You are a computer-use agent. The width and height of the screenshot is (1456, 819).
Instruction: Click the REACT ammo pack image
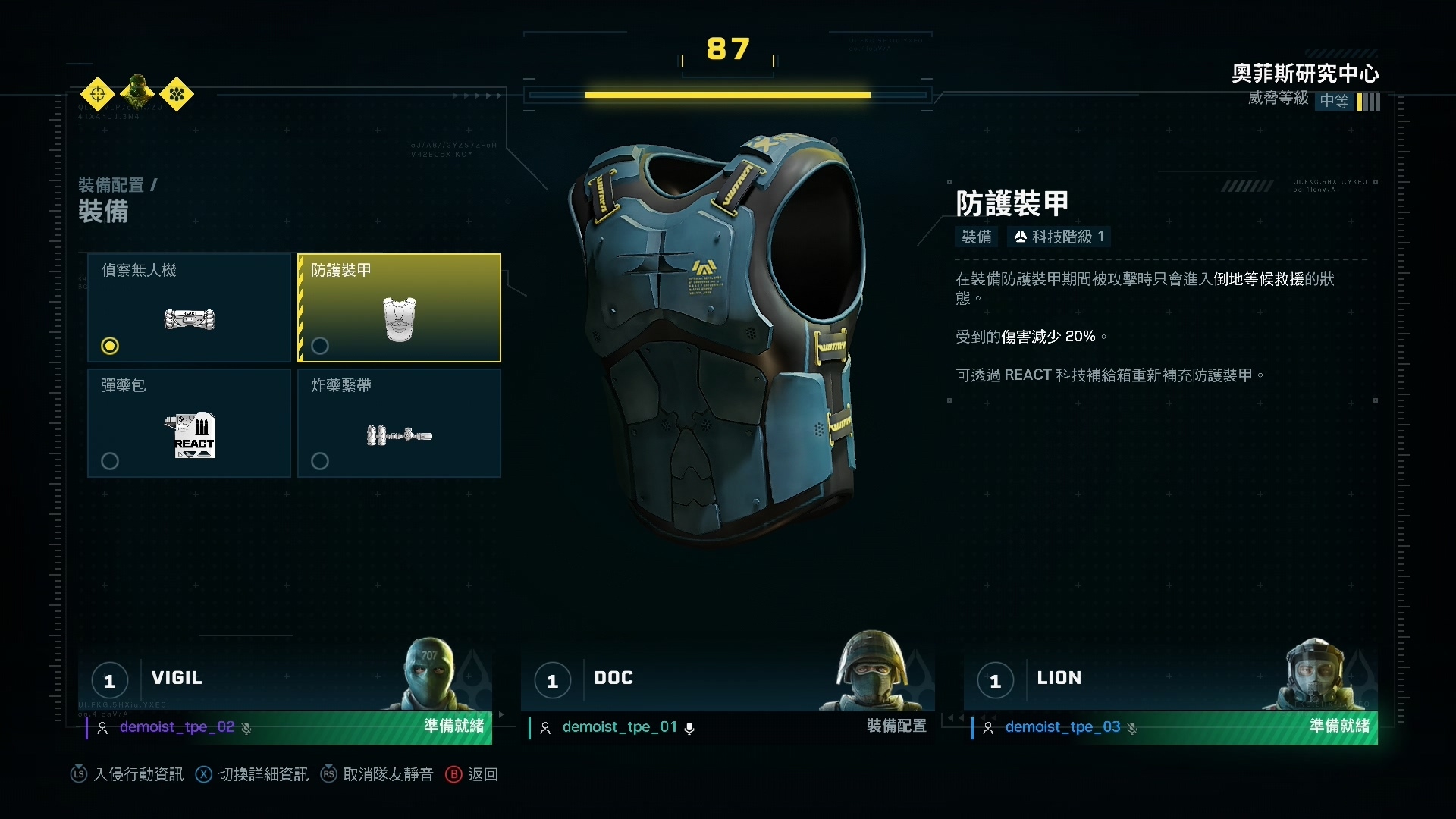click(191, 435)
